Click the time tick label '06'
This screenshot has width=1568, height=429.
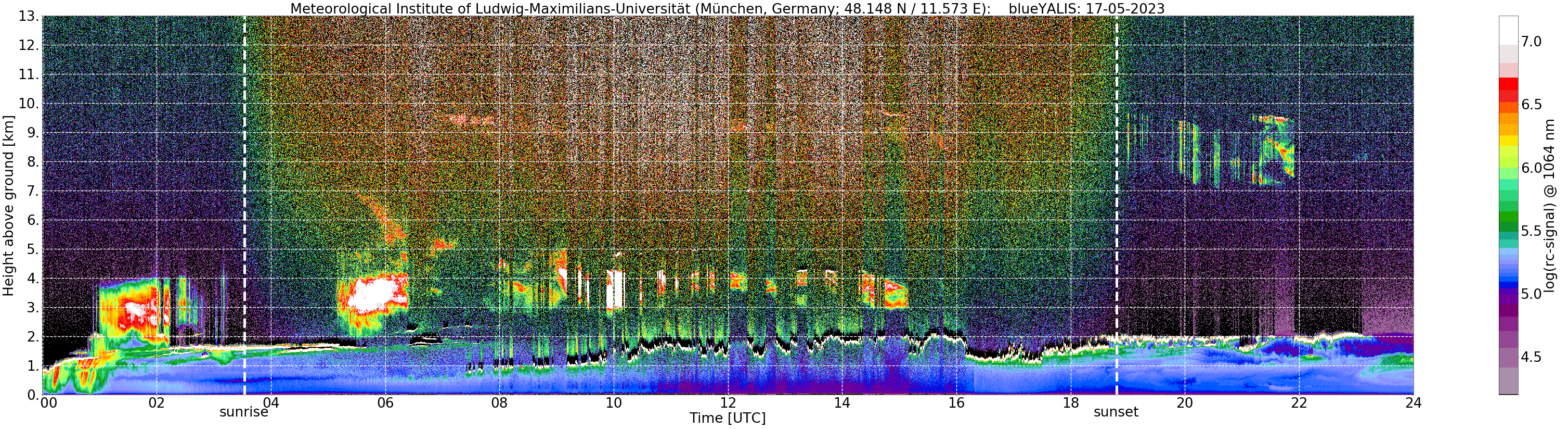tap(385, 403)
